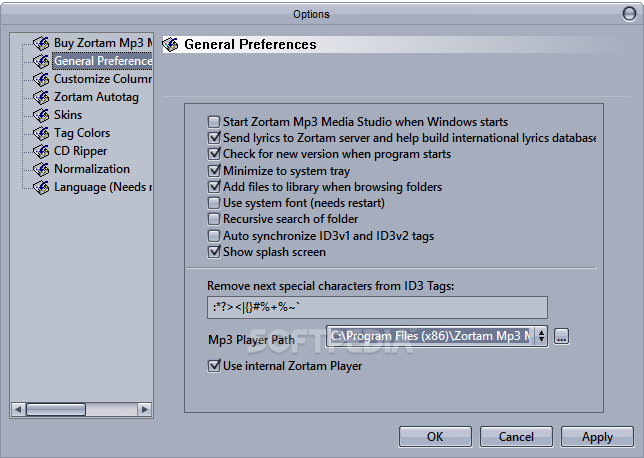Check Recursive search of folder

click(214, 219)
